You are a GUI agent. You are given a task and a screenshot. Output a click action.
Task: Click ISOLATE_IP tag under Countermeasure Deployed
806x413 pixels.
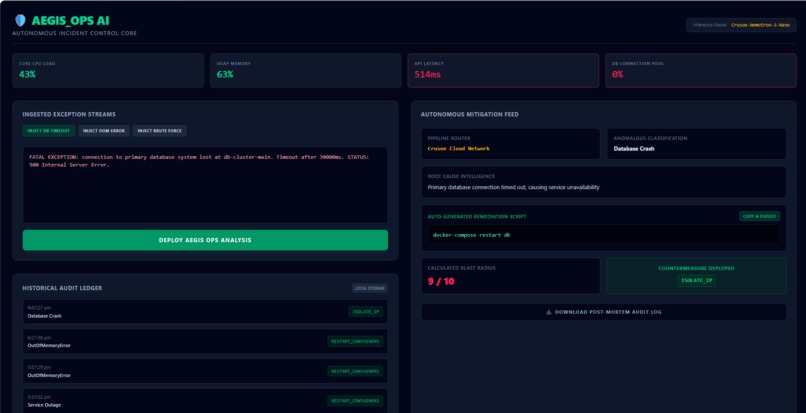point(697,281)
